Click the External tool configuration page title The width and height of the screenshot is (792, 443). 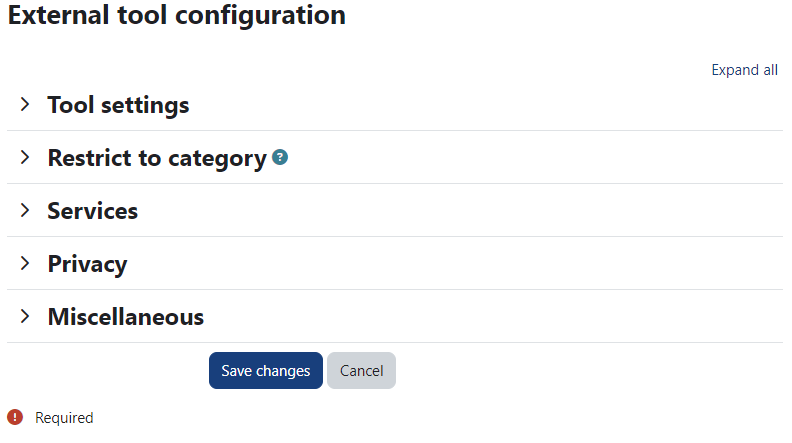(x=177, y=15)
